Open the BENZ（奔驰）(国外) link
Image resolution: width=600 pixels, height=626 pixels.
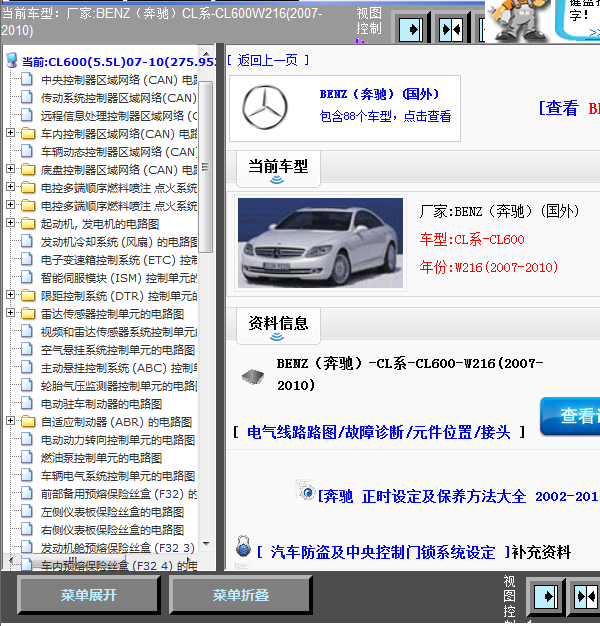[x=379, y=94]
